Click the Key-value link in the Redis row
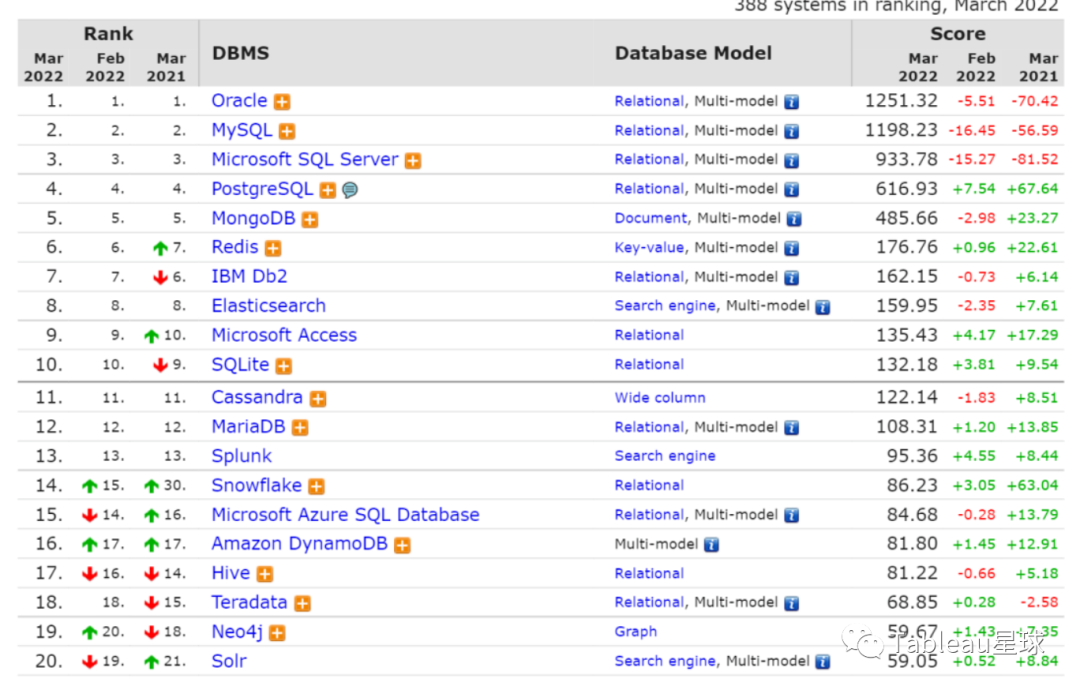The height and width of the screenshot is (690, 1080). tap(649, 247)
